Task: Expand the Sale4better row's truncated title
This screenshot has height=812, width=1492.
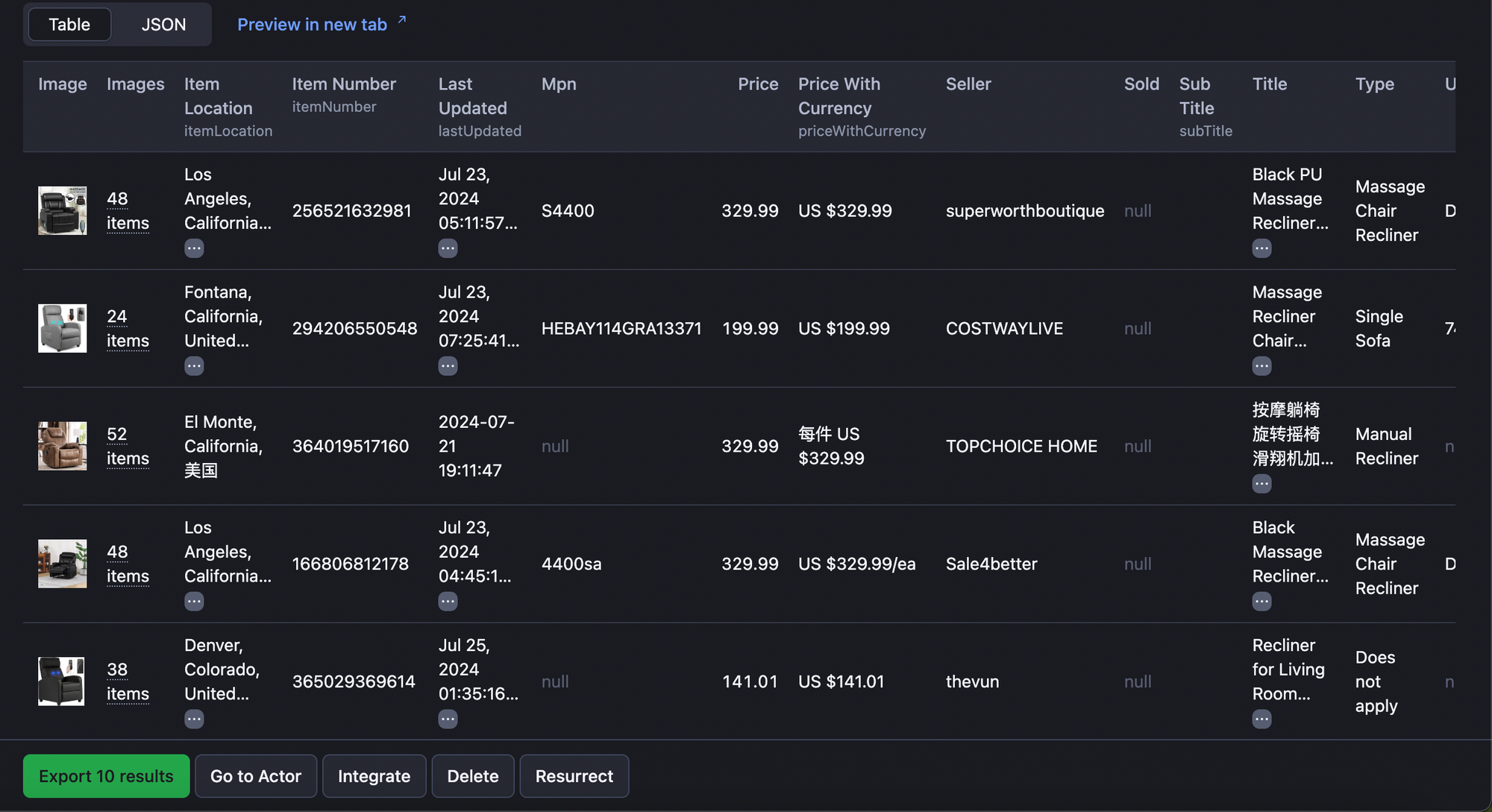Action: pos(1261,600)
